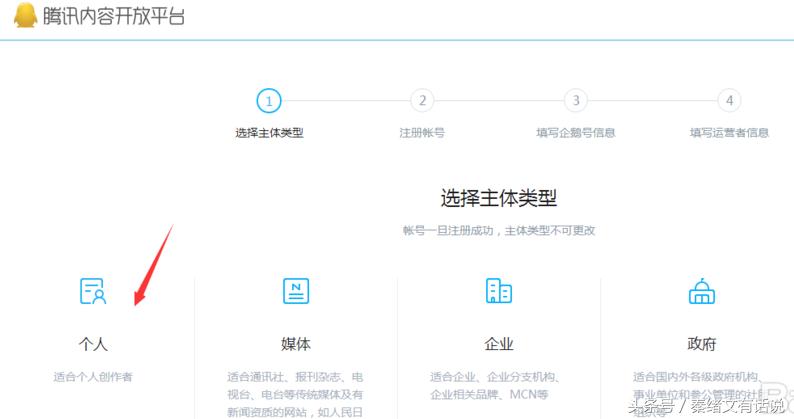
Task: Click step 3 circle in progress bar
Action: coord(576,101)
